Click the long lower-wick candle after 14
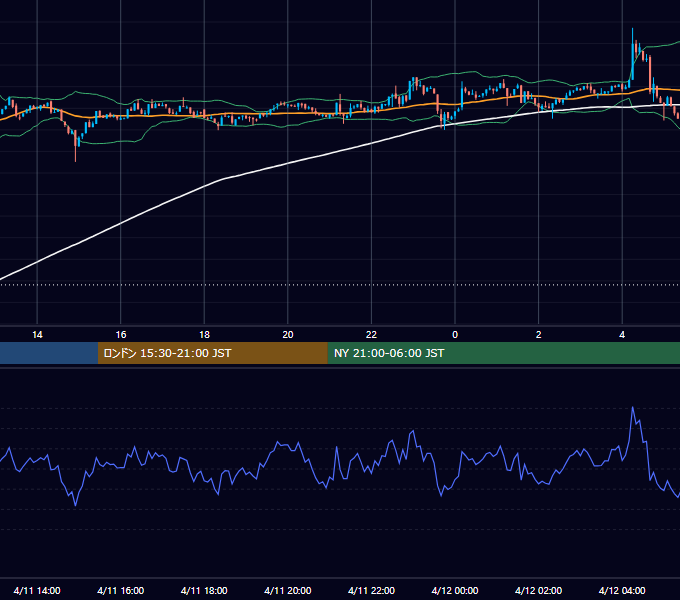Screen dimensions: 680x600 coord(75,145)
